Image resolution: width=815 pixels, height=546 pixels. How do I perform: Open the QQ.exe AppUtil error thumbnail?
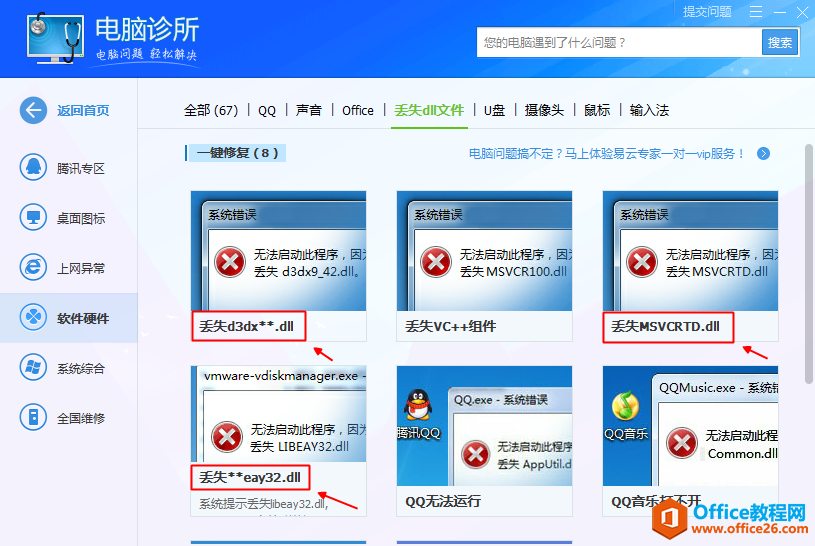484,426
